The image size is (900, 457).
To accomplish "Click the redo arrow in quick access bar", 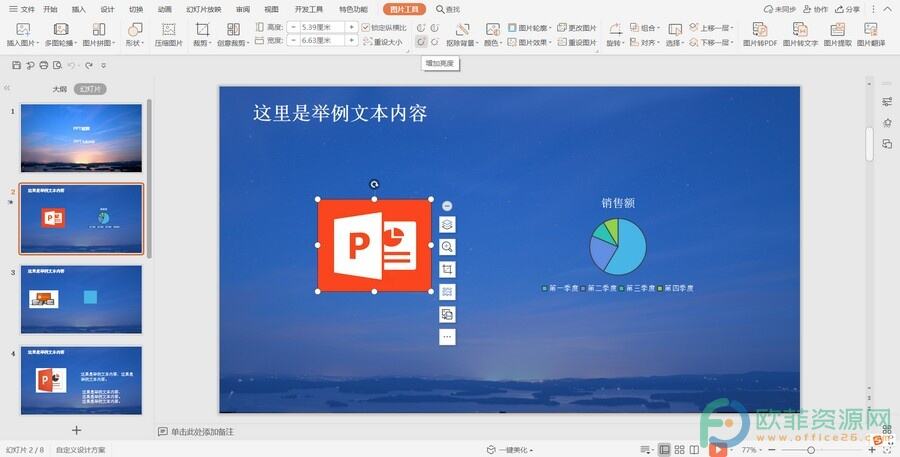I will pyautogui.click(x=89, y=65).
